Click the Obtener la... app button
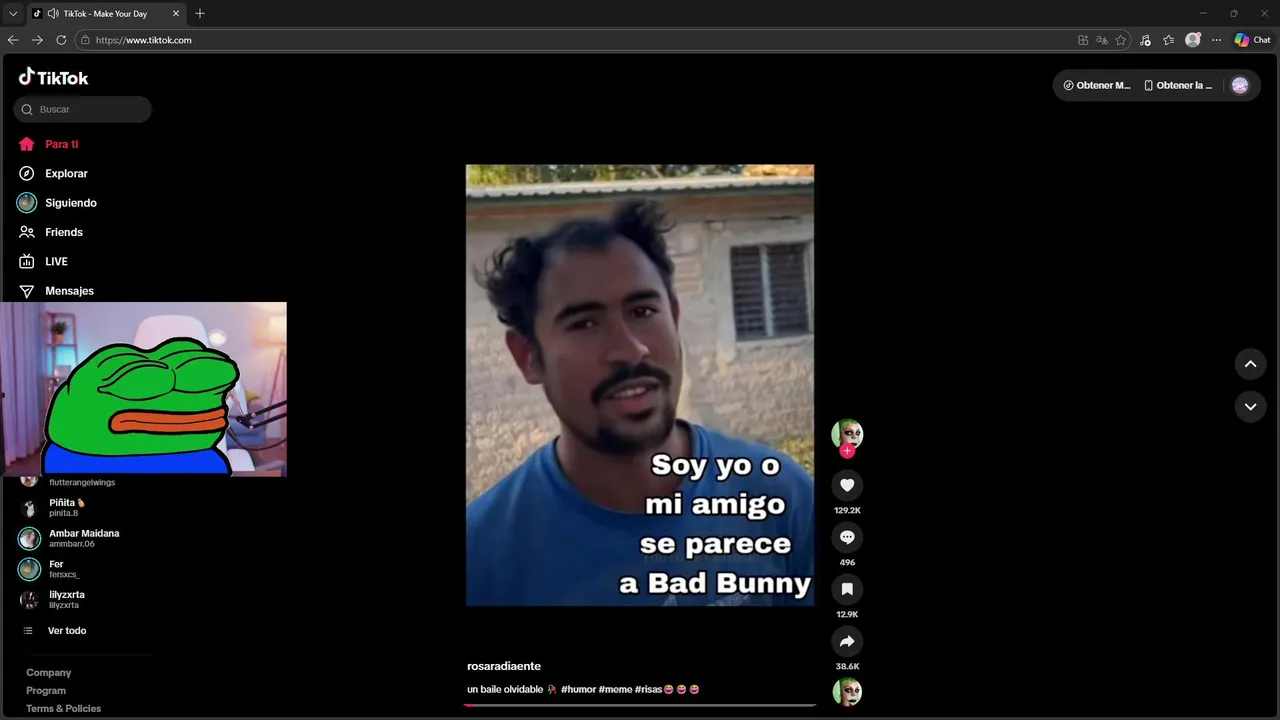 click(x=1179, y=85)
